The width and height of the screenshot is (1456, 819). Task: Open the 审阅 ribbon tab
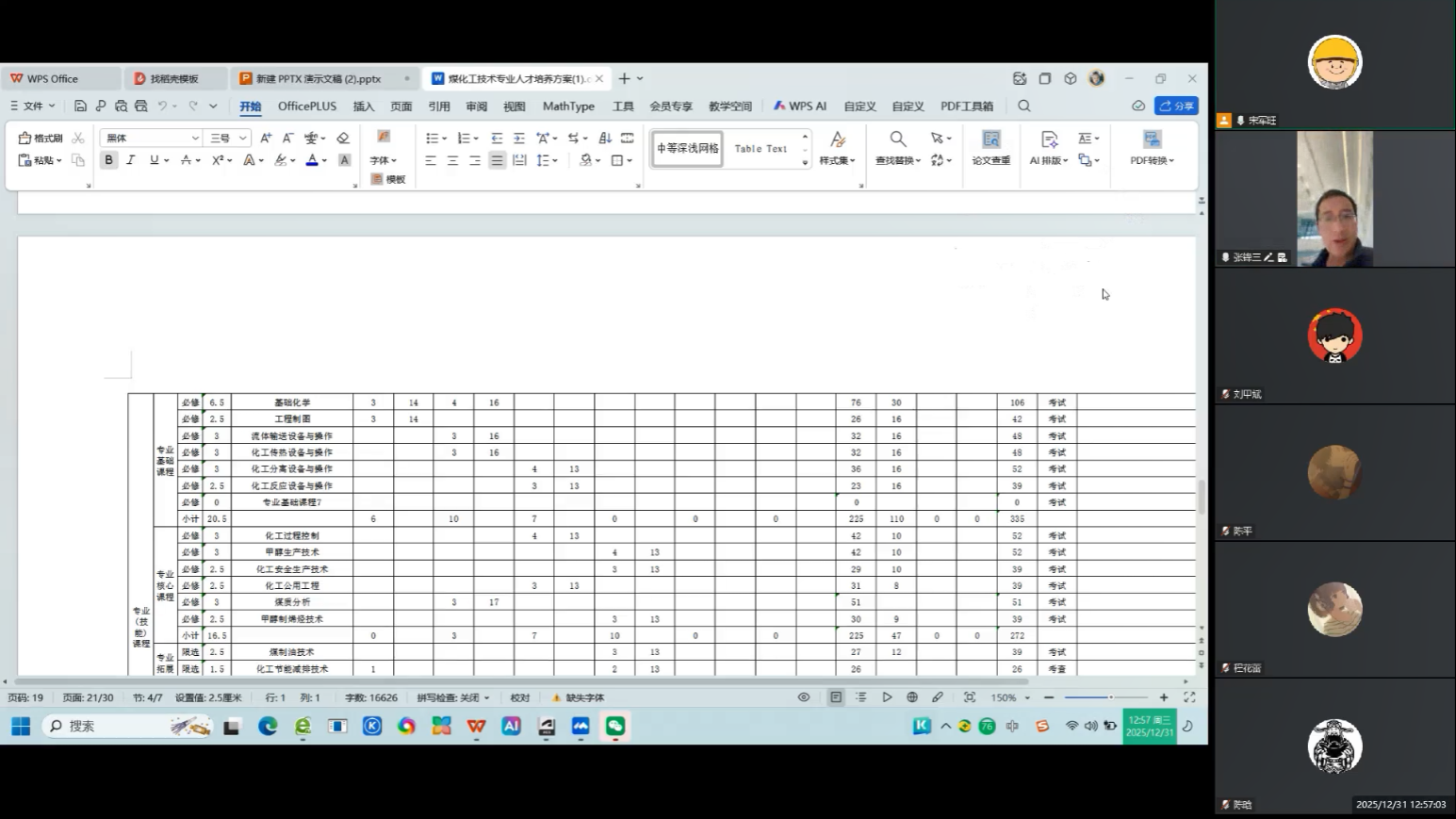point(477,106)
